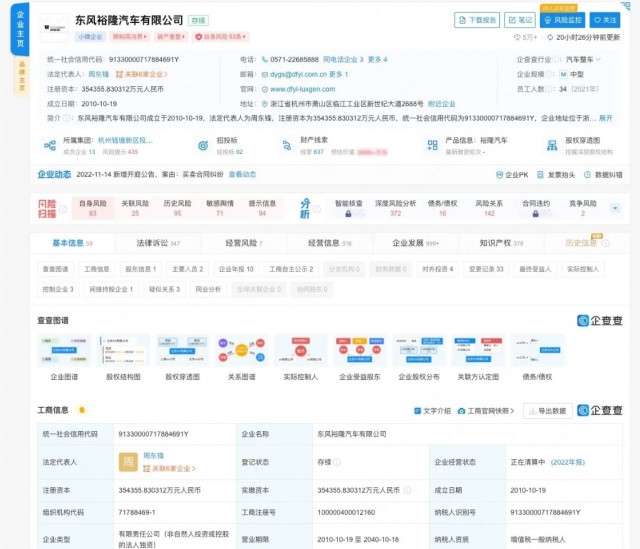This screenshot has height=549, width=640.
Task: Open 查看动态 link in 企业动态
Action: (x=242, y=174)
